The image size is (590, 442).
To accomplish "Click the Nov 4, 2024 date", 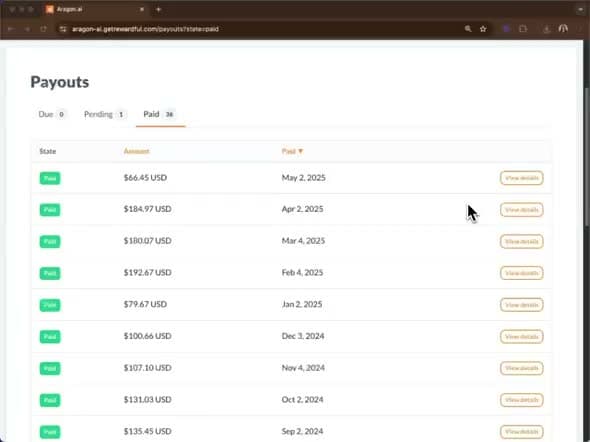I will pyautogui.click(x=303, y=368).
